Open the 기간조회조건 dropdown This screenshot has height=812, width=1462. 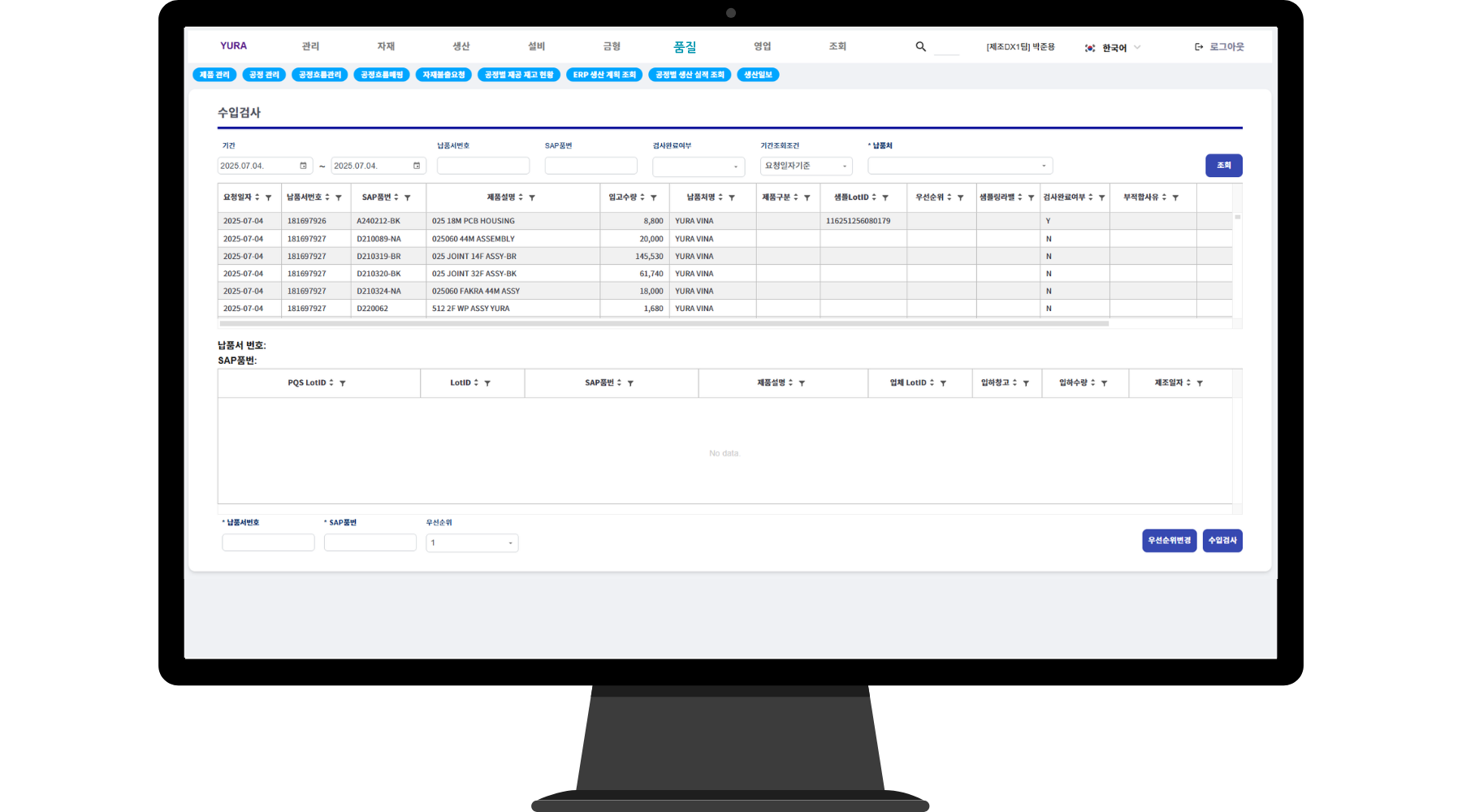click(806, 166)
